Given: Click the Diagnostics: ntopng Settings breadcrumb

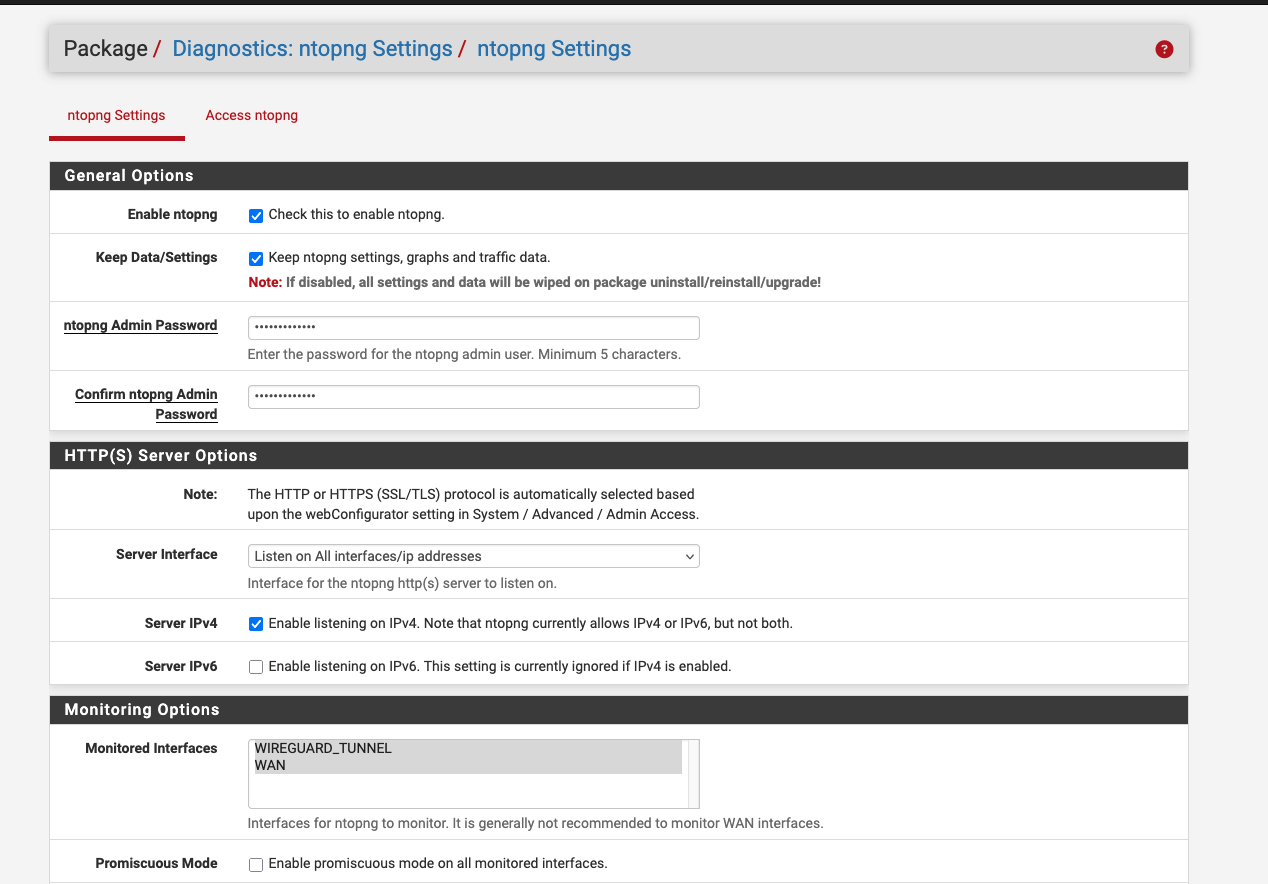Looking at the screenshot, I should [x=312, y=49].
